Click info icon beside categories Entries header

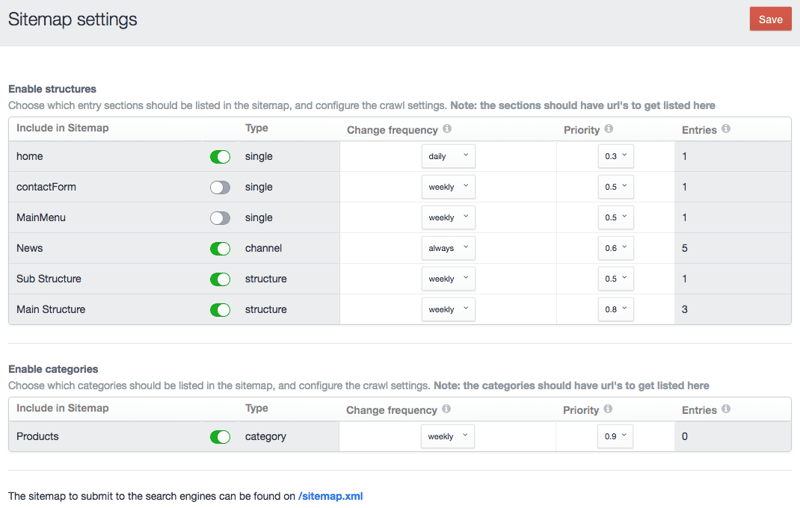726,409
